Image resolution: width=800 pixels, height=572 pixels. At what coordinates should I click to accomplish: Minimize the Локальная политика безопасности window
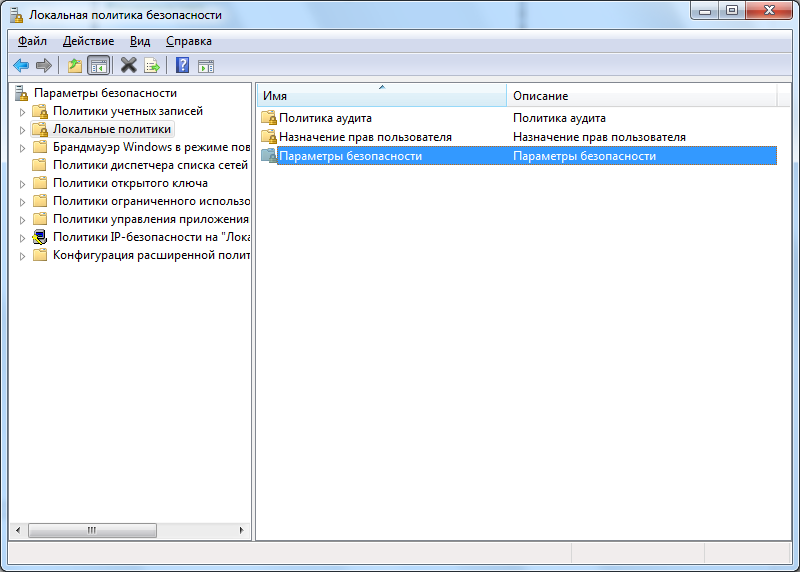click(x=705, y=11)
